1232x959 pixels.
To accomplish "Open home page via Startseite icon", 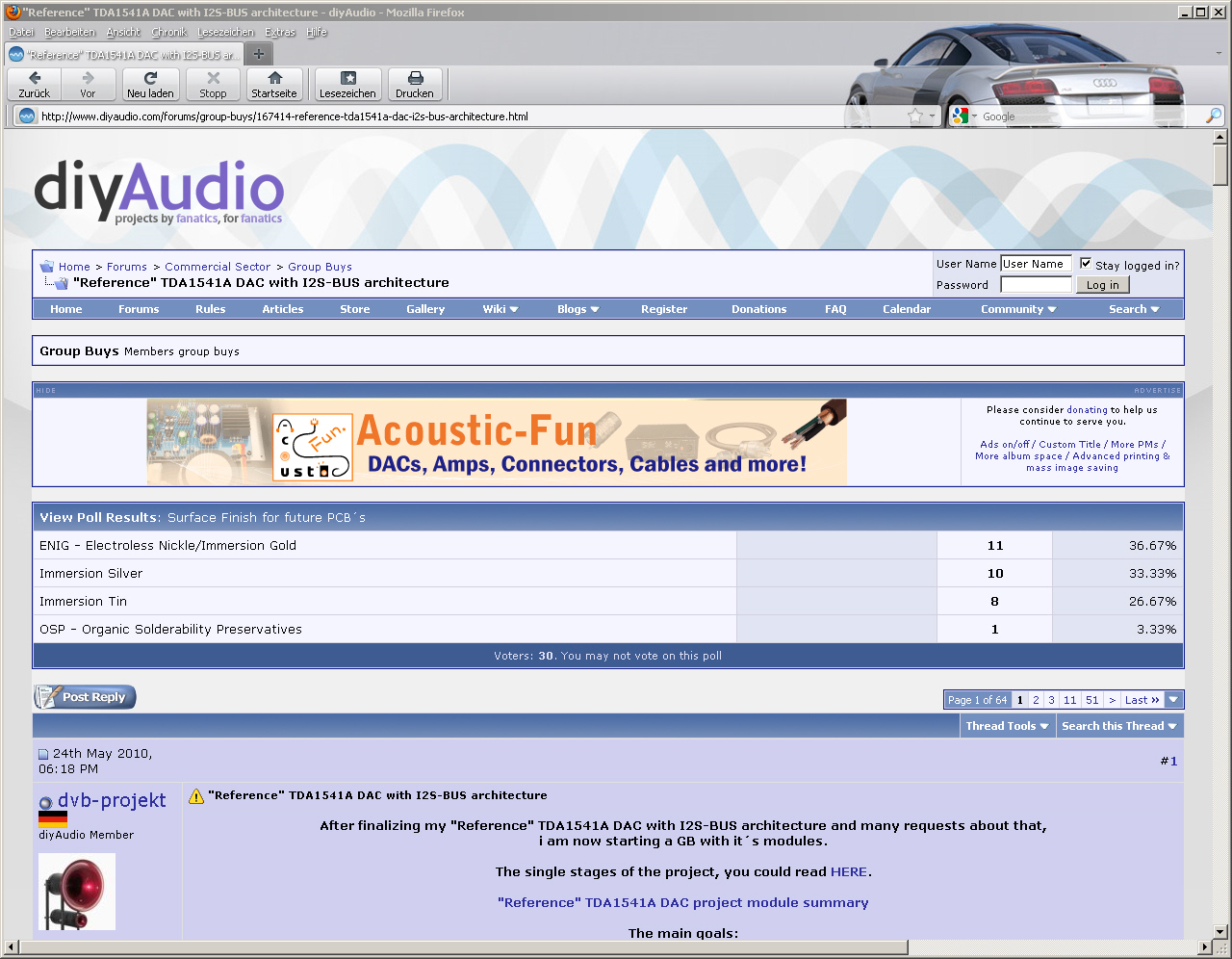I will point(274,85).
